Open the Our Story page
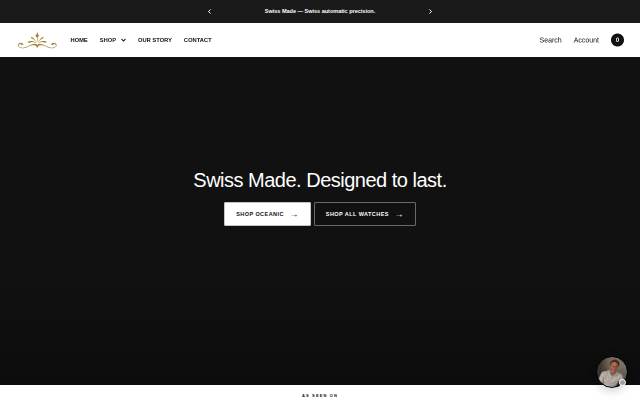The image size is (640, 400). coord(155,40)
